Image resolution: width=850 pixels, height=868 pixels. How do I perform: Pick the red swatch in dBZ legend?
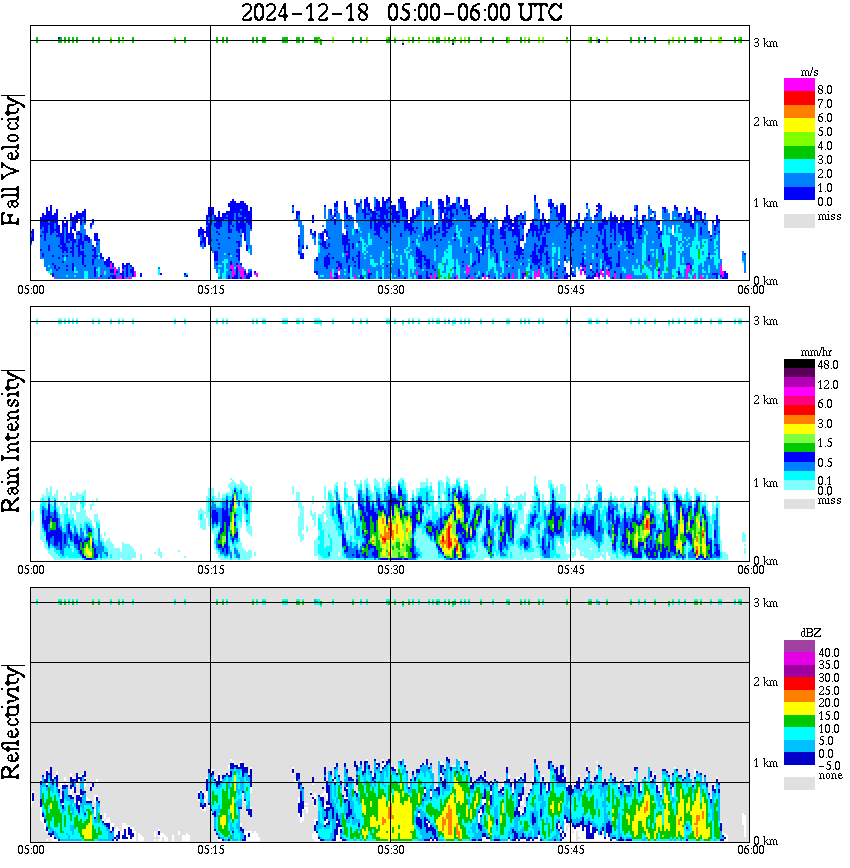799,684
